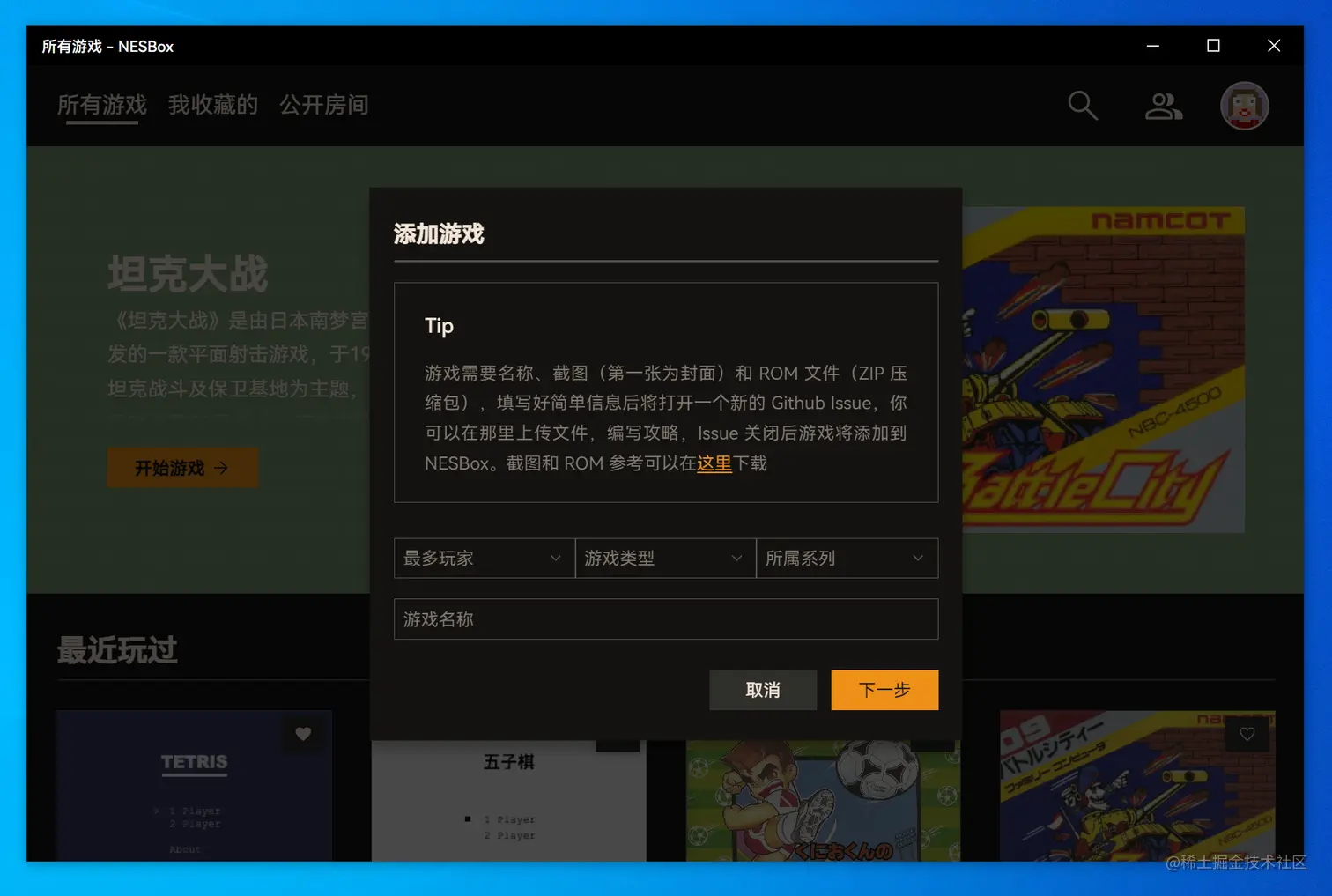
Task: Maximize the NESBox window
Action: 1213,46
